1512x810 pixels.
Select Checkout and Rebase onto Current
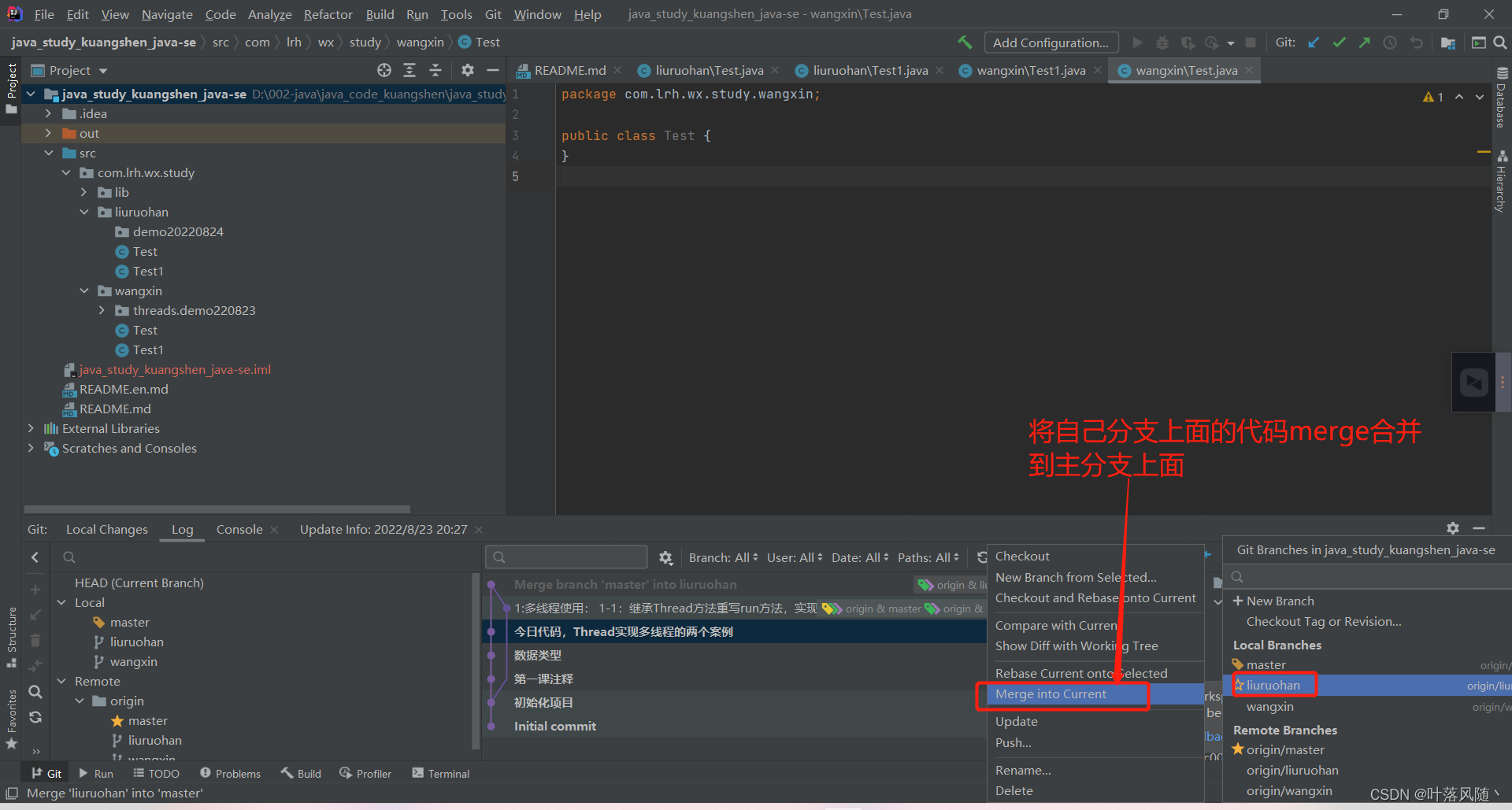(1095, 598)
